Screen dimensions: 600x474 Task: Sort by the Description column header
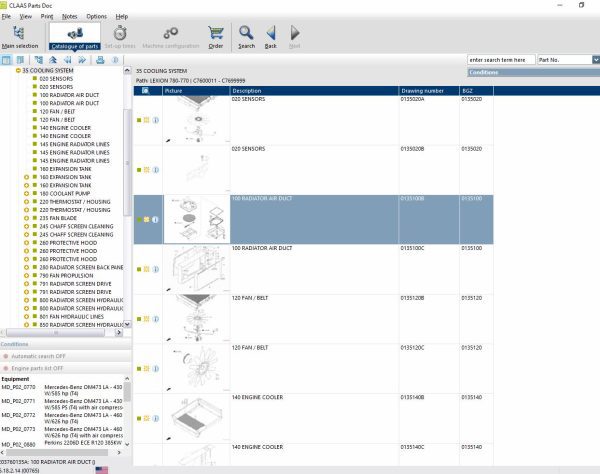[x=314, y=91]
